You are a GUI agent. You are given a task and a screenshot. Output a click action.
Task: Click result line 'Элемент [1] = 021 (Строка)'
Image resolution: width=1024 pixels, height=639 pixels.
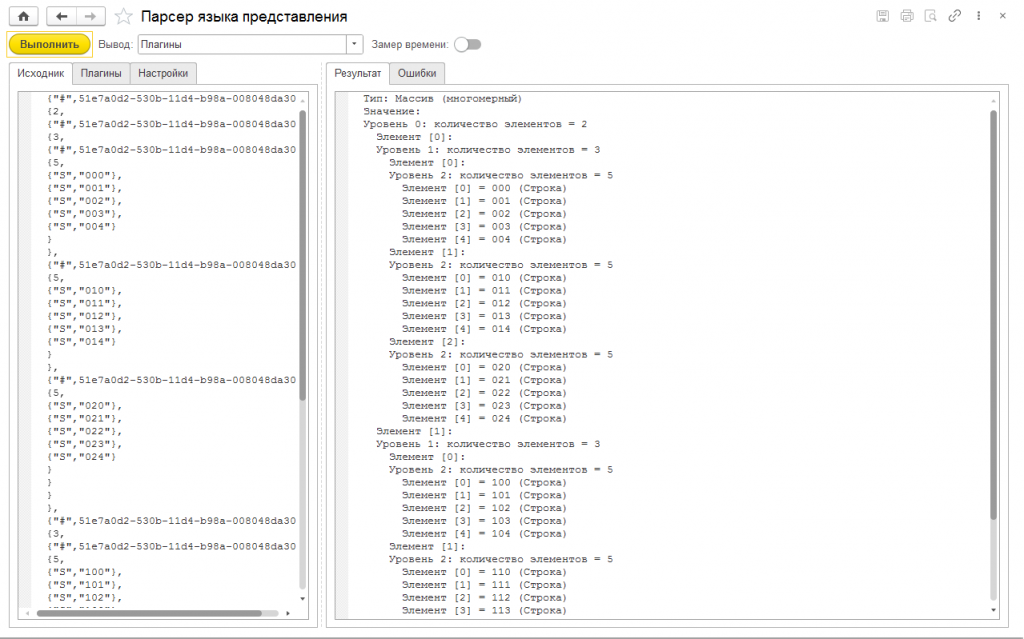pyautogui.click(x=484, y=380)
